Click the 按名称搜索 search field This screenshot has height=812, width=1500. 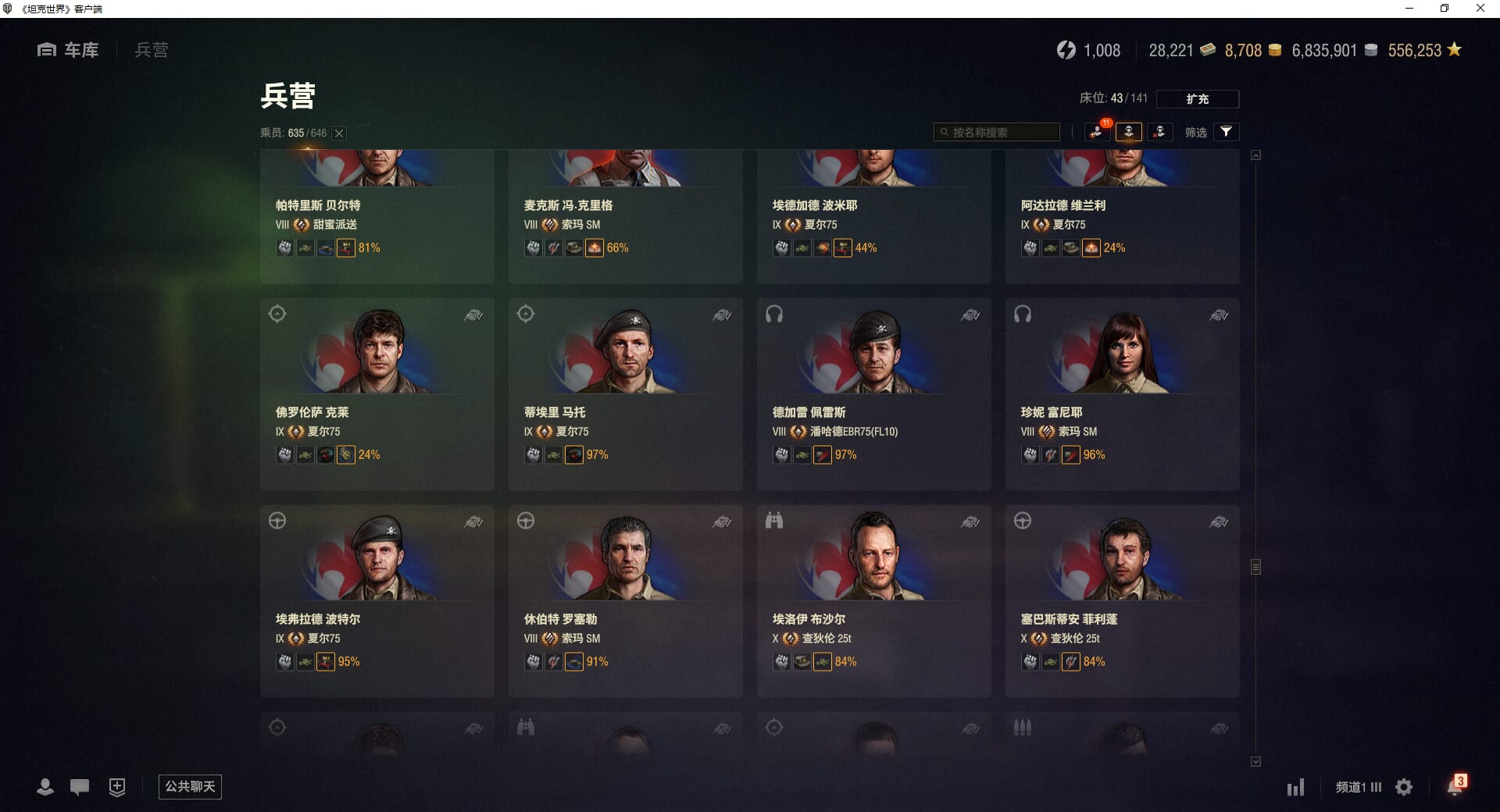pos(997,132)
